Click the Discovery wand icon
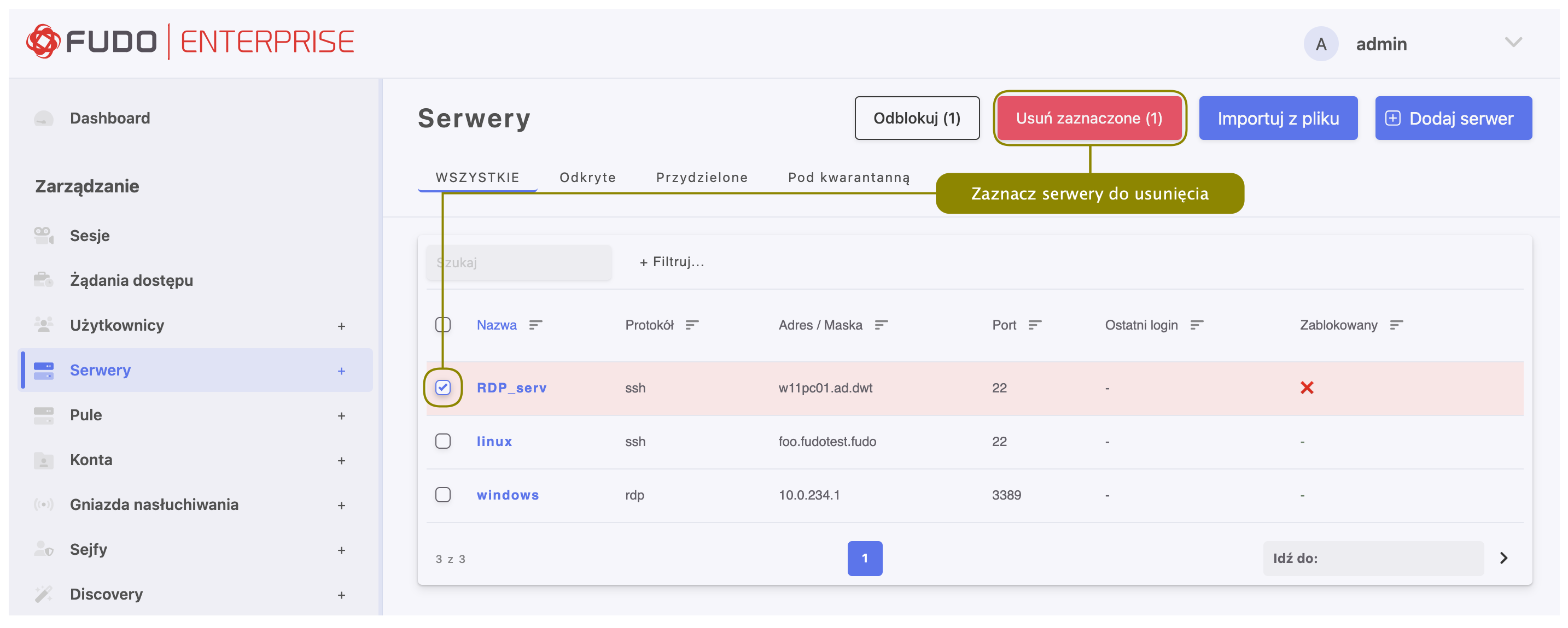 pos(43,594)
